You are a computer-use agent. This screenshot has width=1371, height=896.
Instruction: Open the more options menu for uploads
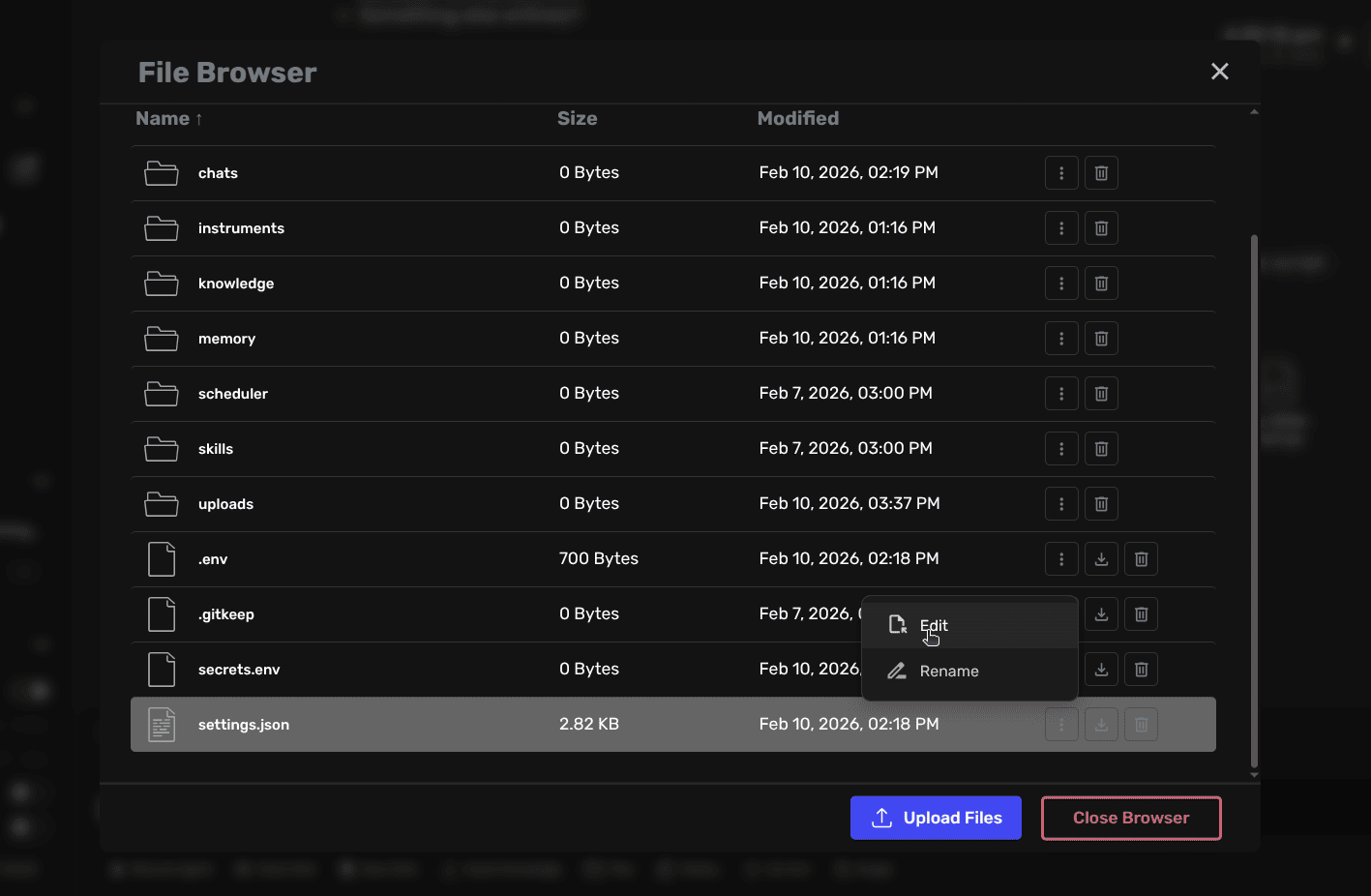pyautogui.click(x=1061, y=504)
